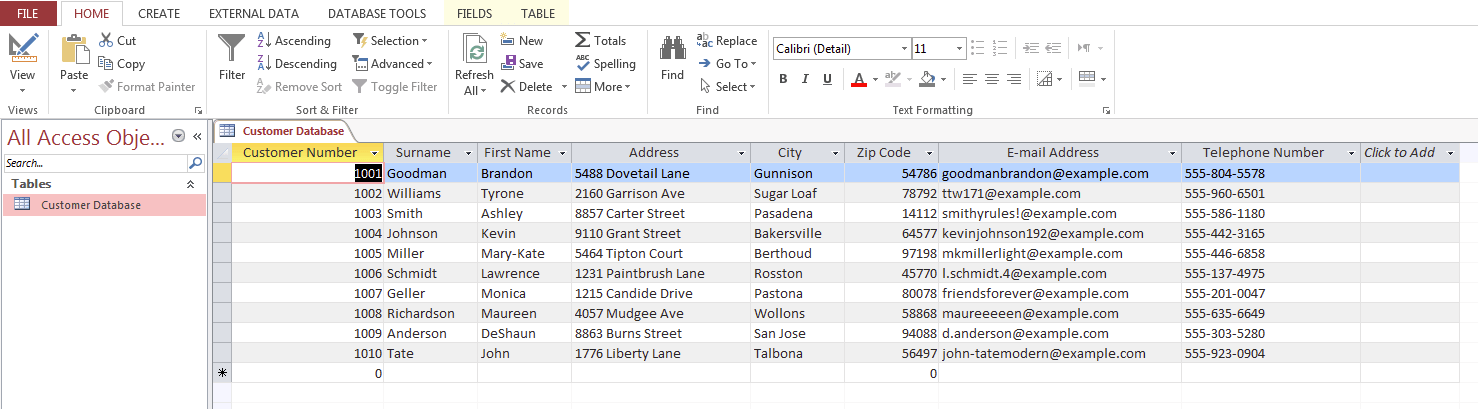Toggle Italic text formatting

coord(806,79)
